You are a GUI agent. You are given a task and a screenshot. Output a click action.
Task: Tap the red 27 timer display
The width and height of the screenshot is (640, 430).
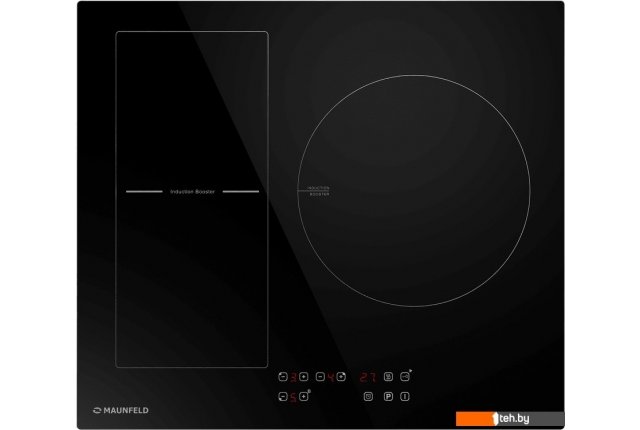click(x=368, y=377)
